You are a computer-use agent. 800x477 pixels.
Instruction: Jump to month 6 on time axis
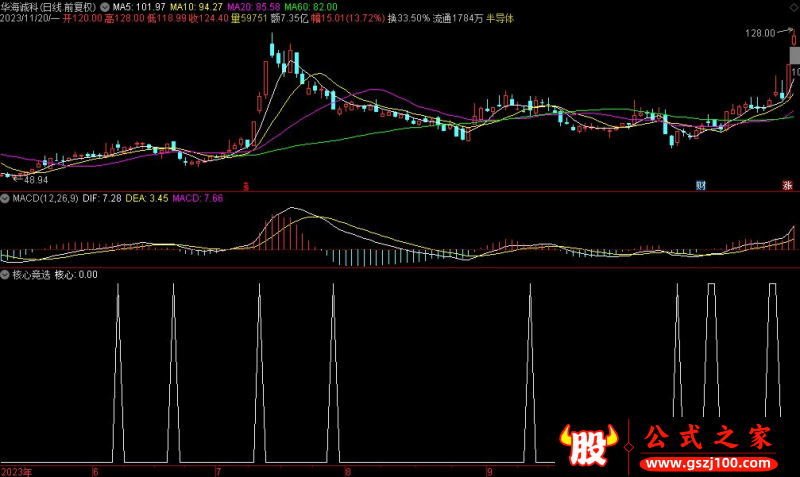95,472
